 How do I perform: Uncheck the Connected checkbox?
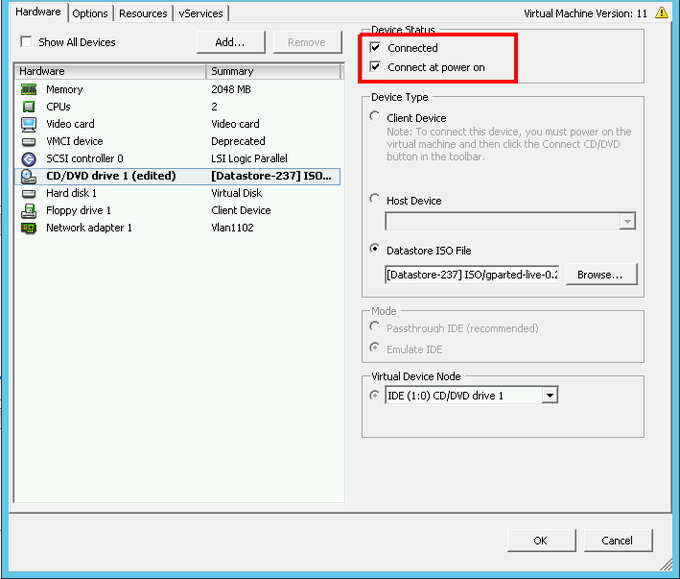375,47
